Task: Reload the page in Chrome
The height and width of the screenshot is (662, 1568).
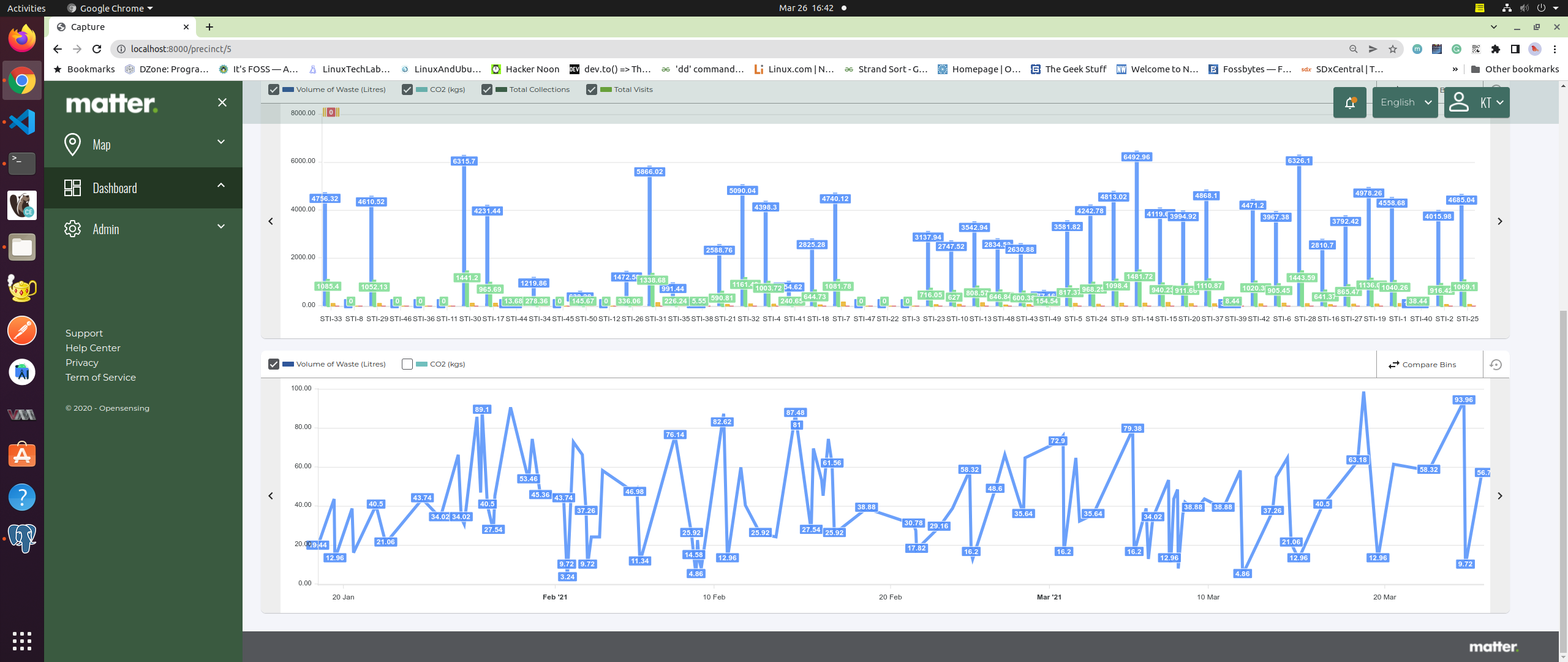Action: (97, 49)
